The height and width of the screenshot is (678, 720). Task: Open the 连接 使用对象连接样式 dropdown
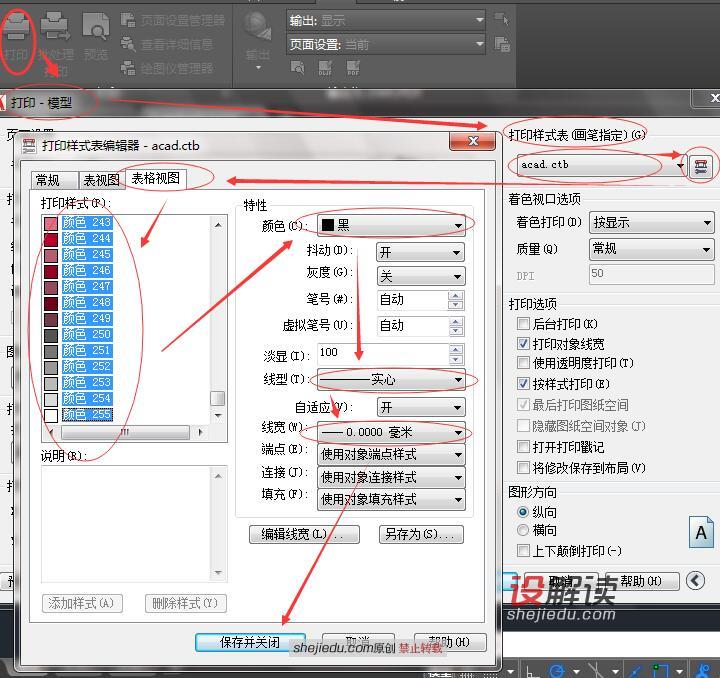click(391, 477)
